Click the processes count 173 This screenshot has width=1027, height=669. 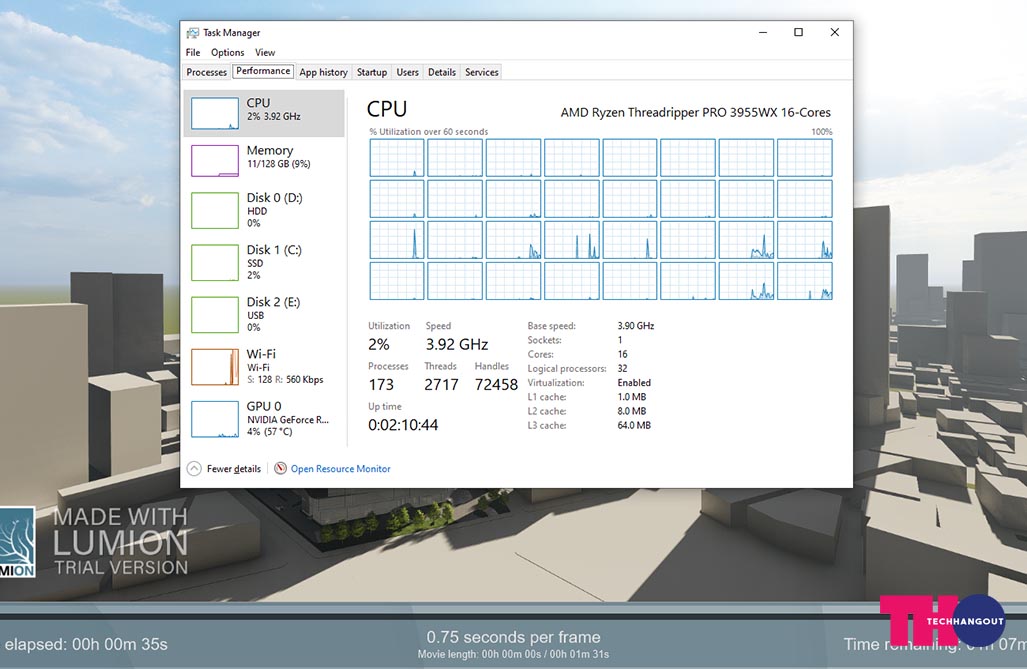381,385
